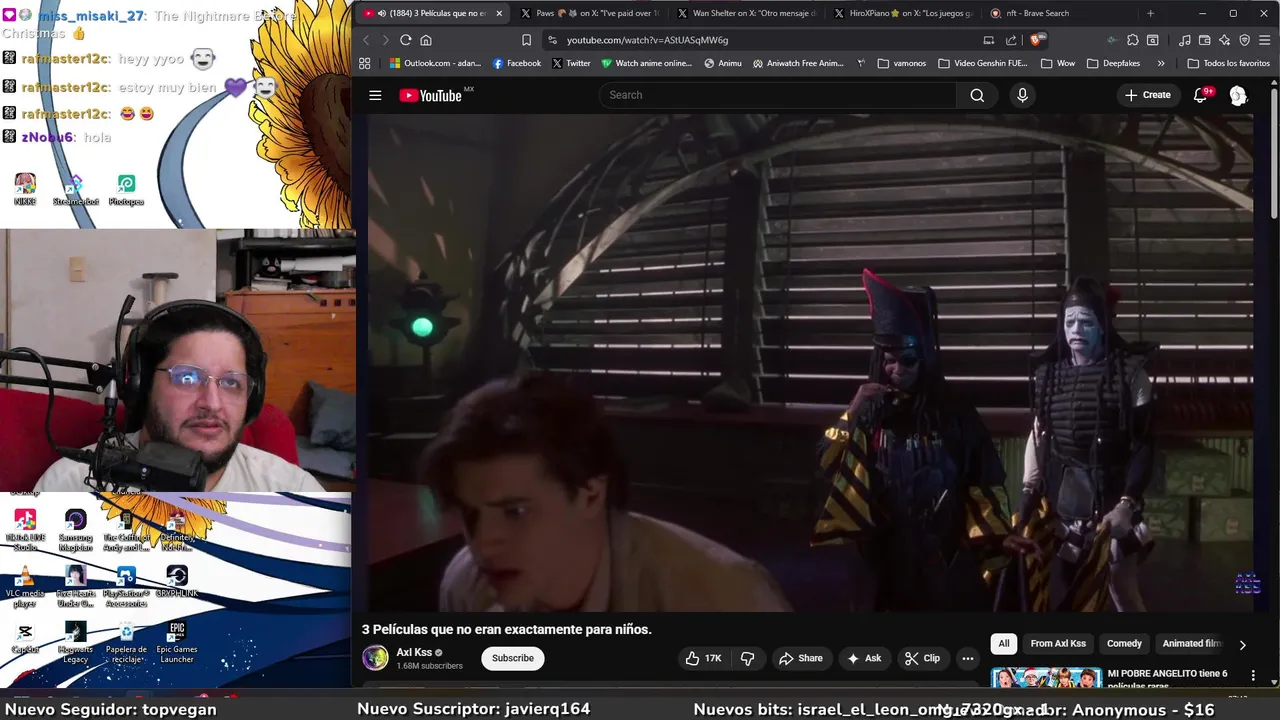Viewport: 1280px width, 720px height.
Task: Open the Deepfakes bookmarks folder
Action: [1113, 63]
